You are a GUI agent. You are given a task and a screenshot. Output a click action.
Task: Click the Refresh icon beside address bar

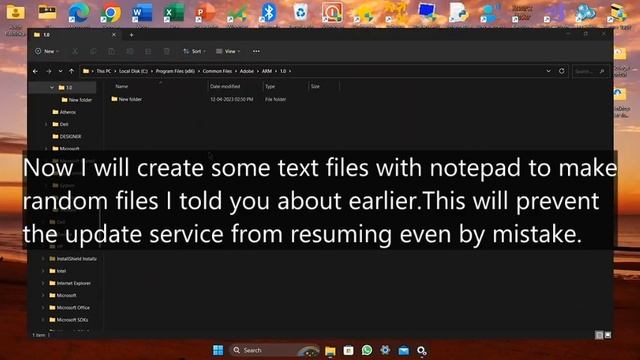point(562,71)
